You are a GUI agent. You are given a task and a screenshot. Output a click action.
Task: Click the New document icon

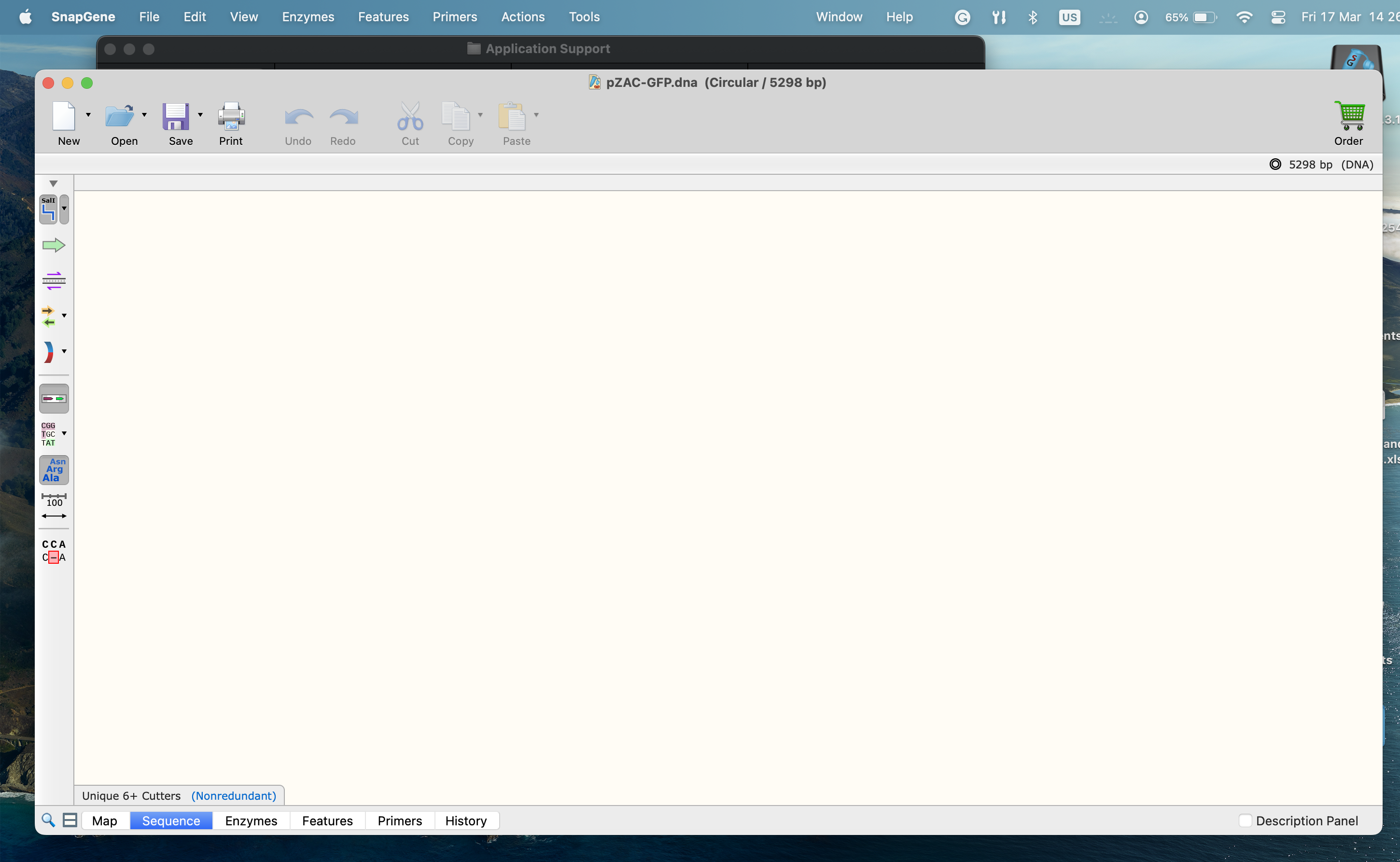click(63, 116)
